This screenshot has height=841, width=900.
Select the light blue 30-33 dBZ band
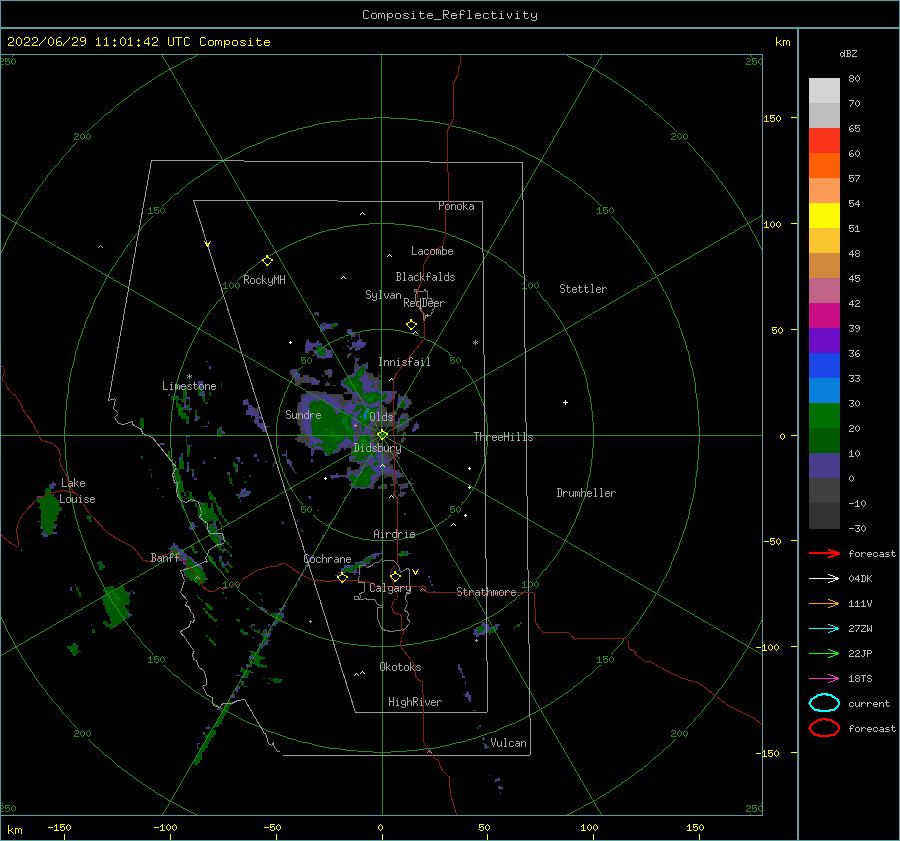824,391
